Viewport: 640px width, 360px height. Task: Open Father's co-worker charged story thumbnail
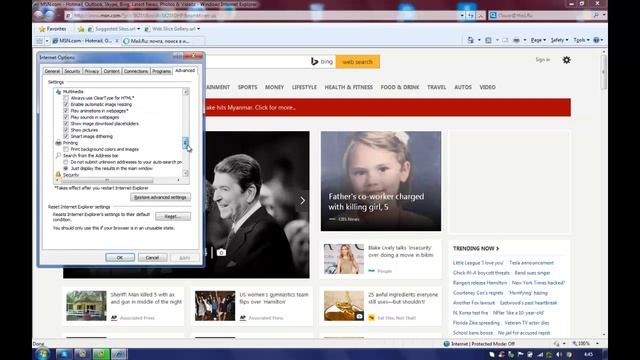pyautogui.click(x=381, y=181)
